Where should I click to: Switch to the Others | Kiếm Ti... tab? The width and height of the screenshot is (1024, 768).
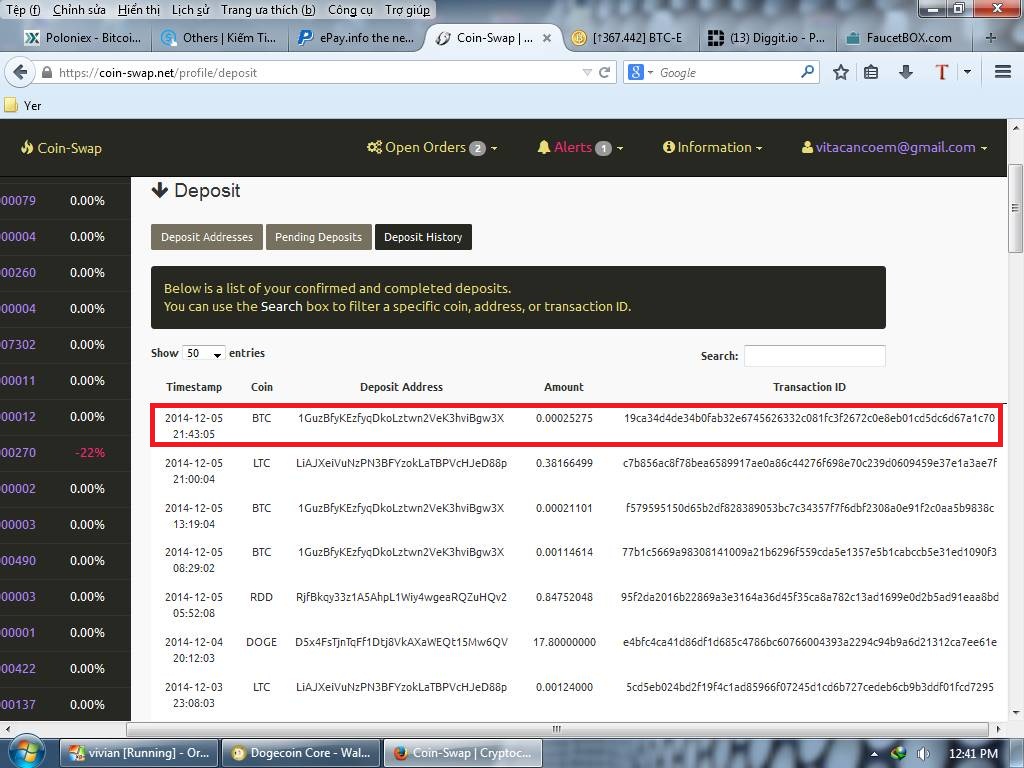coord(219,38)
